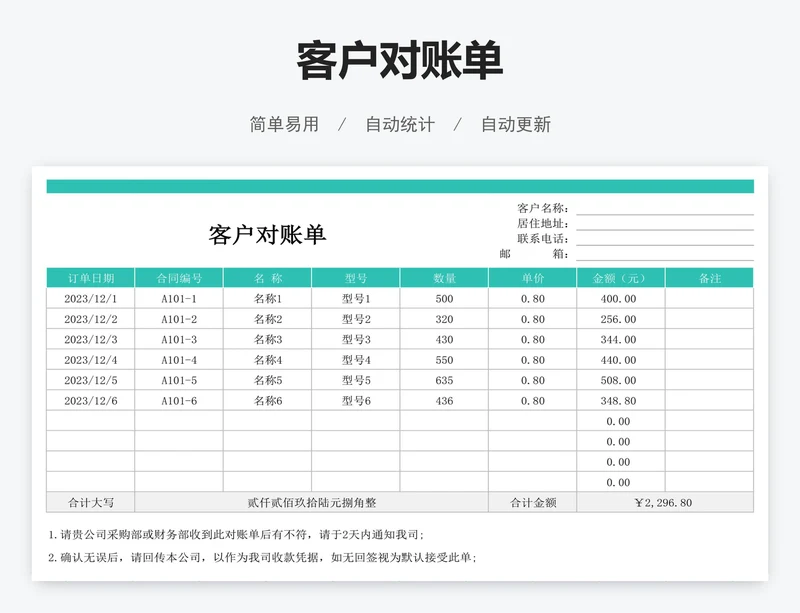The width and height of the screenshot is (800, 613).
Task: Click the 名称6 cell
Action: pyautogui.click(x=267, y=401)
